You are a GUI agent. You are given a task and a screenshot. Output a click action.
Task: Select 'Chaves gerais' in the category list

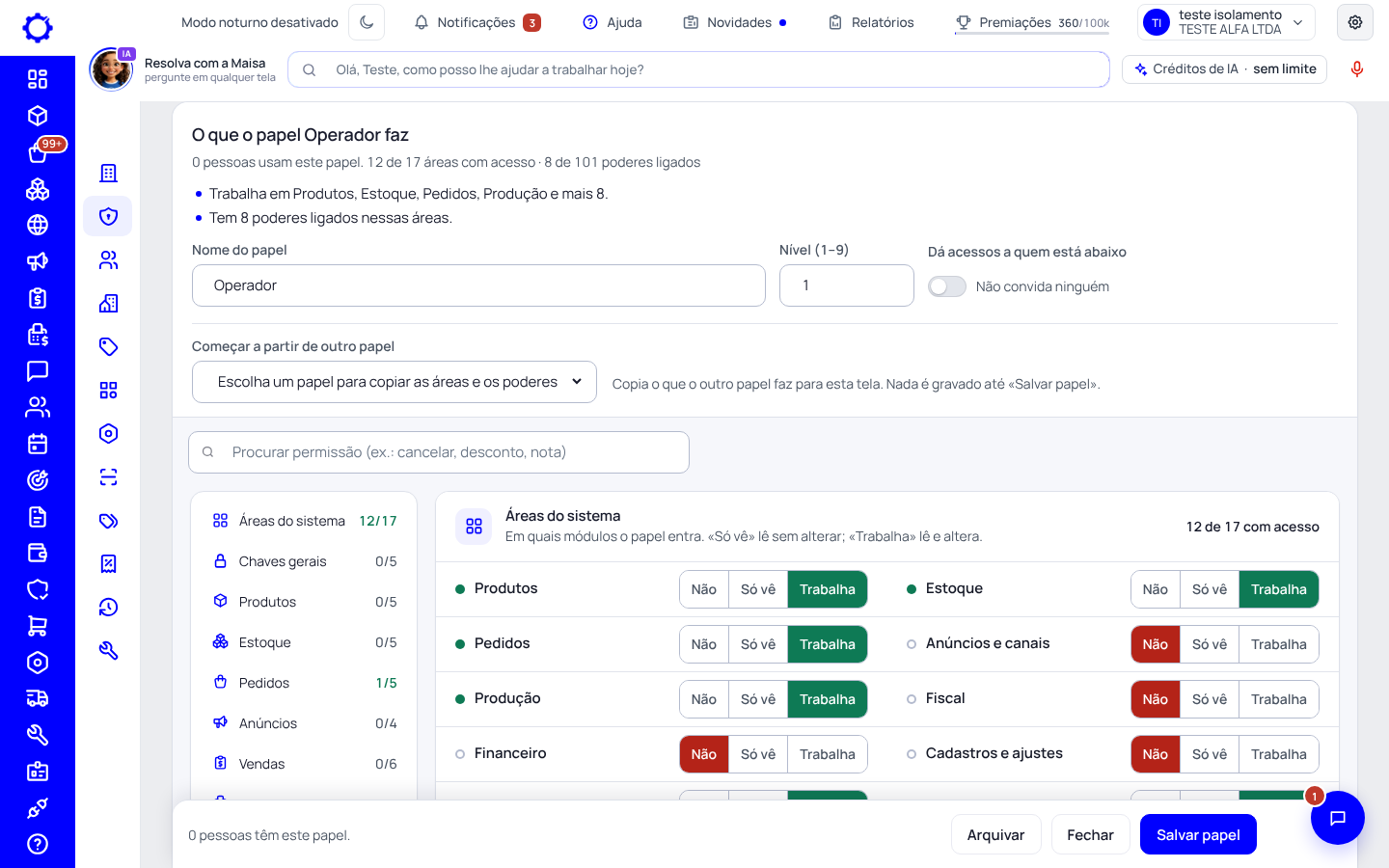pos(304,561)
